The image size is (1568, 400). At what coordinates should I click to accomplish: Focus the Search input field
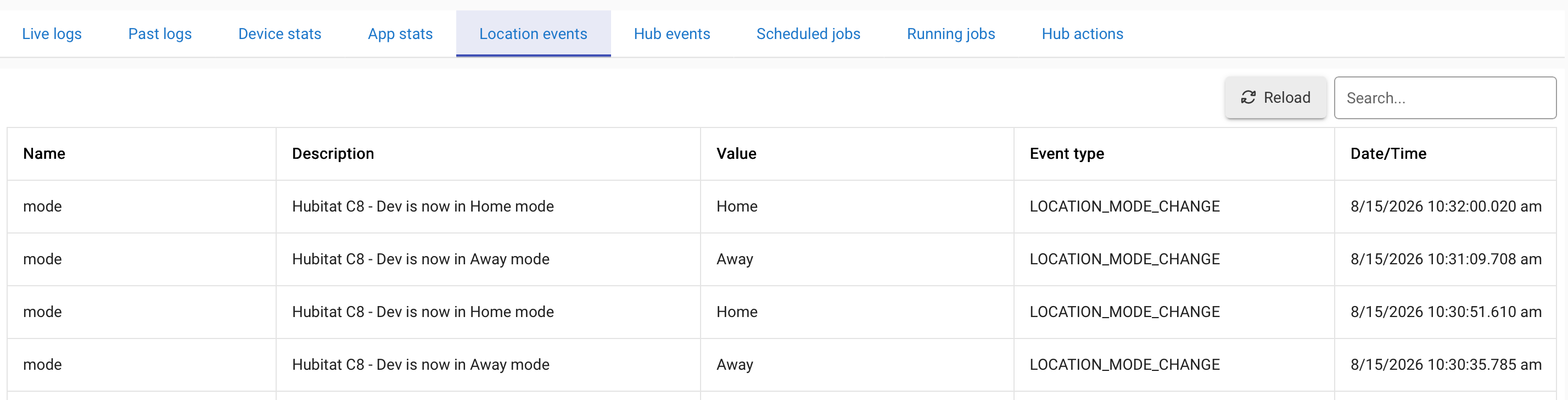(1444, 97)
